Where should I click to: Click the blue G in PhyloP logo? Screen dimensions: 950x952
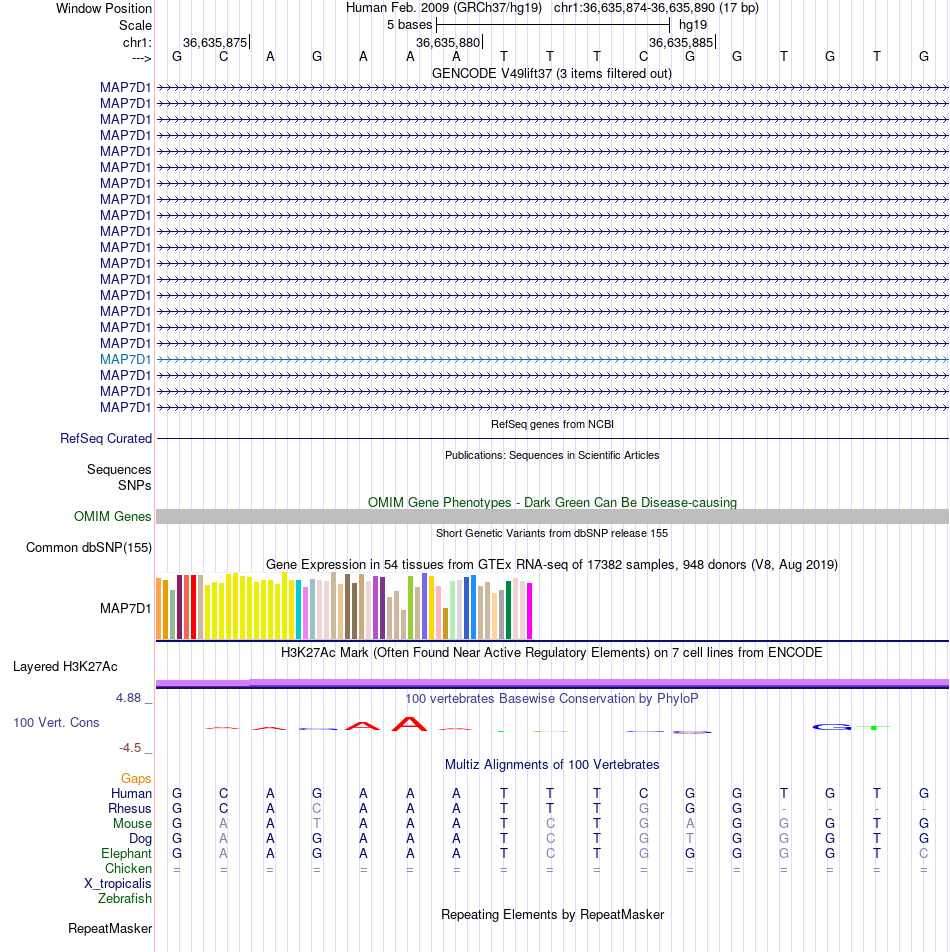[x=832, y=727]
